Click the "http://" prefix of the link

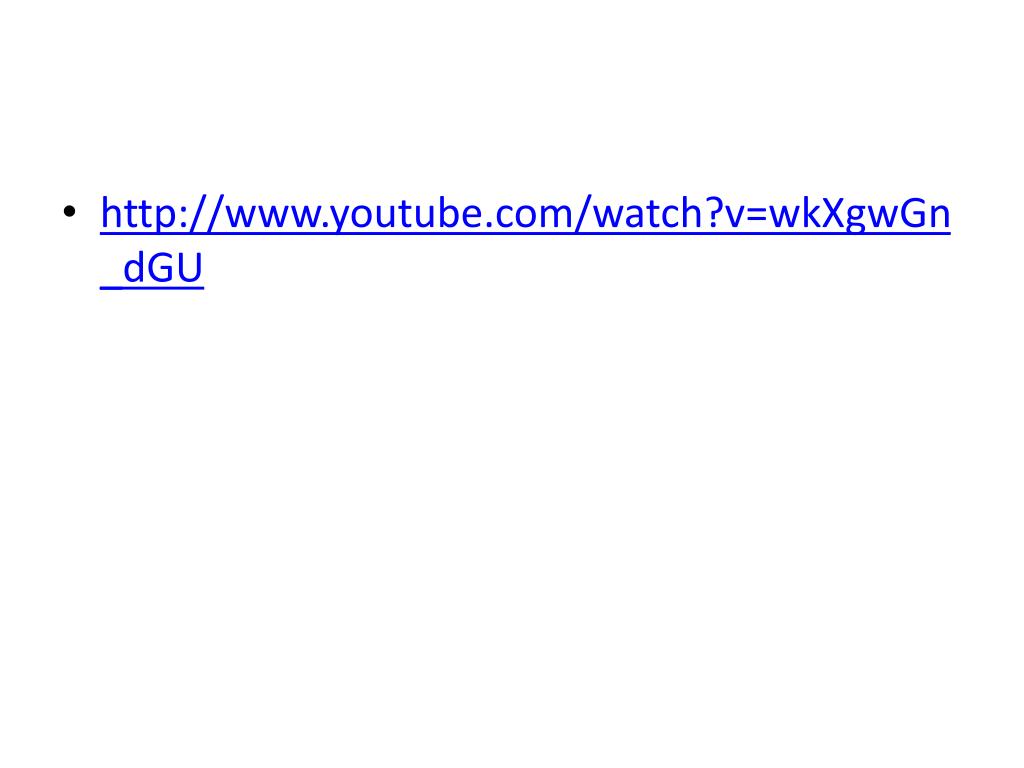click(x=162, y=214)
